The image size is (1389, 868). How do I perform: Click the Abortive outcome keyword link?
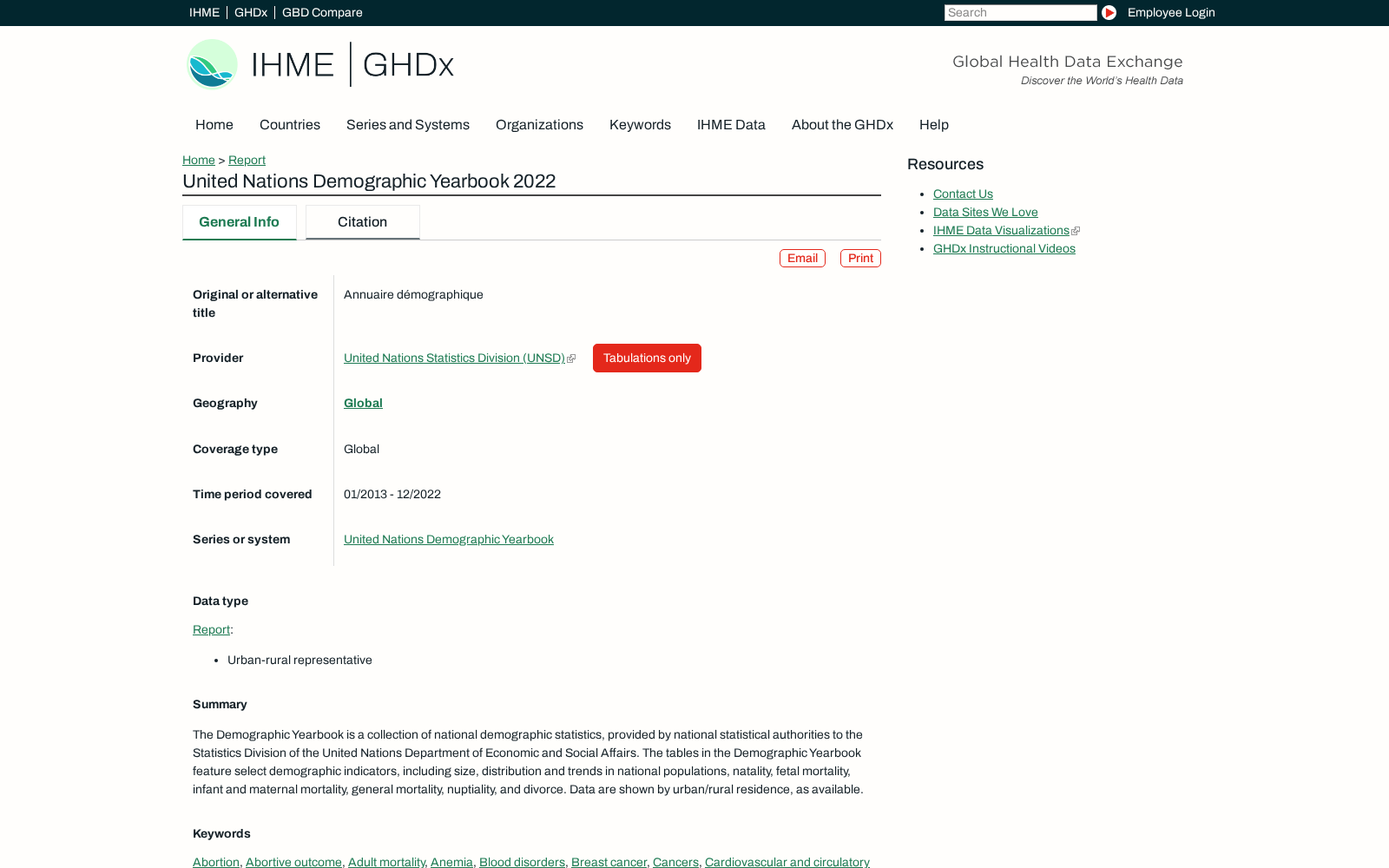pyautogui.click(x=293, y=862)
